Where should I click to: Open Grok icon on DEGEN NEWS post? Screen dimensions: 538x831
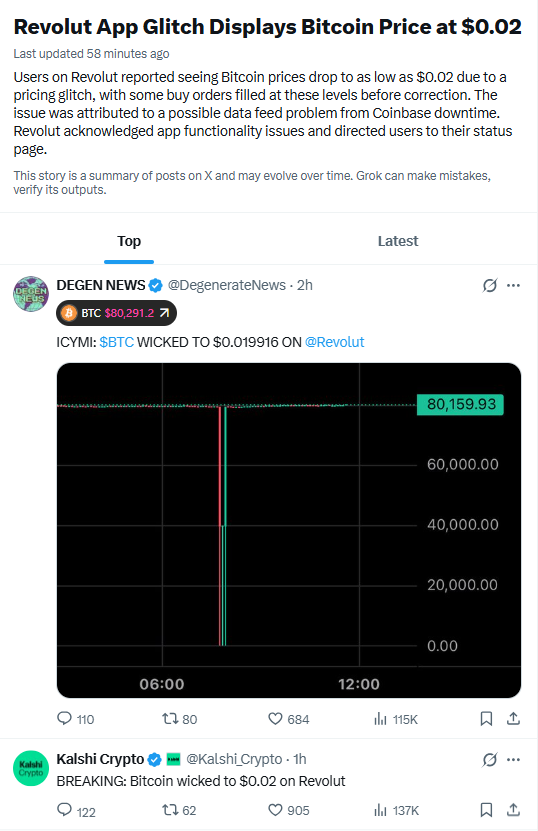(490, 285)
